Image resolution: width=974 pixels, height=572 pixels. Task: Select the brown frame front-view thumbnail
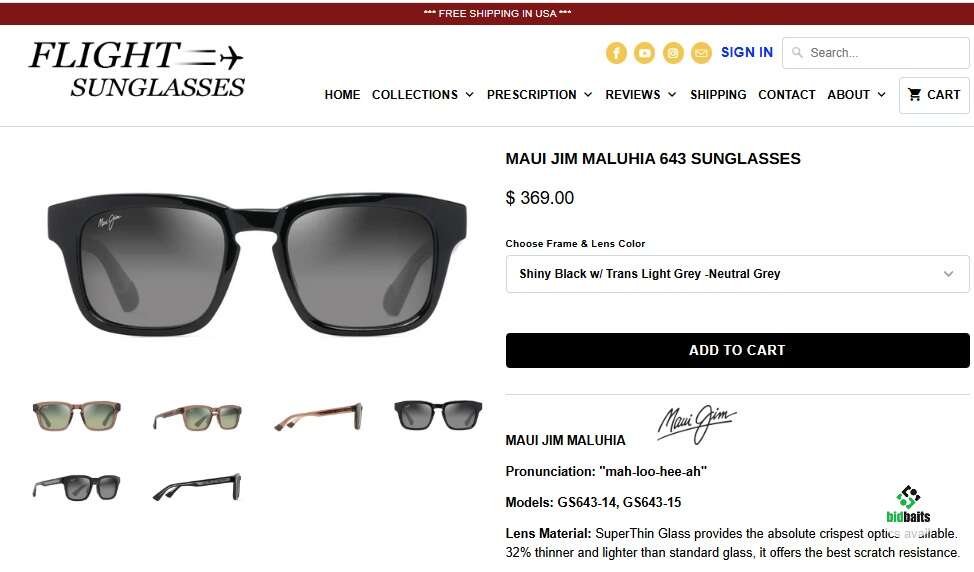click(x=76, y=415)
